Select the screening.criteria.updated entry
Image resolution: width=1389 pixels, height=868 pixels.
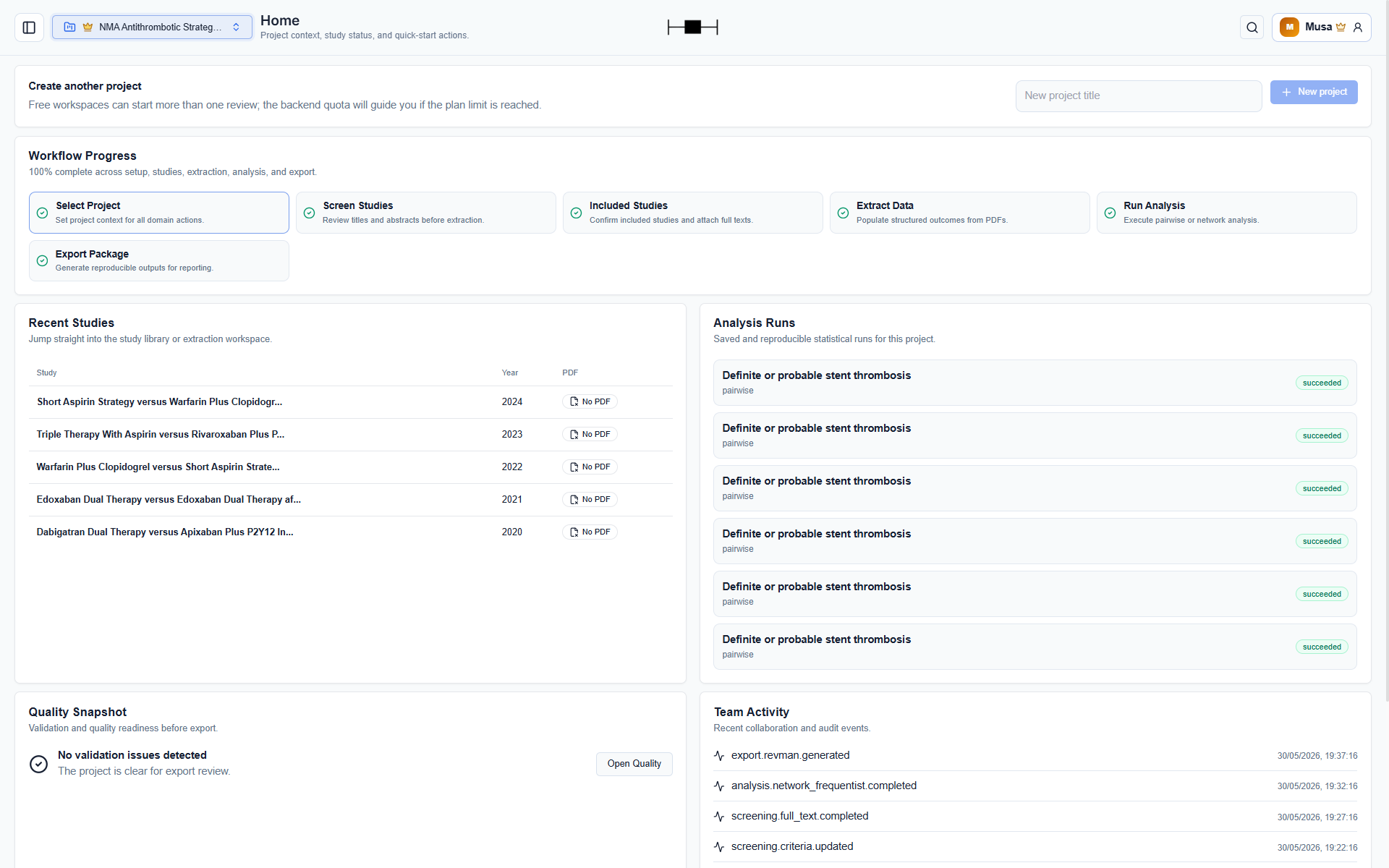click(1035, 847)
